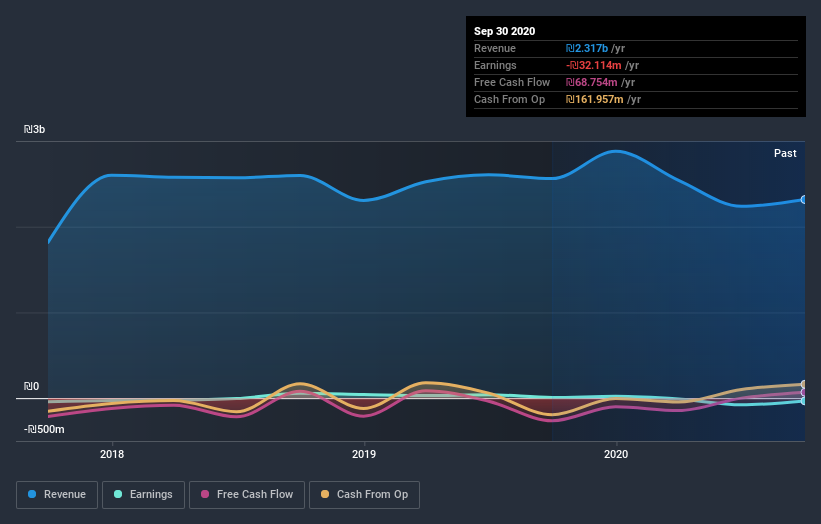Toggle the Cash From Op legend button
Image resolution: width=821 pixels, height=524 pixels.
364,495
